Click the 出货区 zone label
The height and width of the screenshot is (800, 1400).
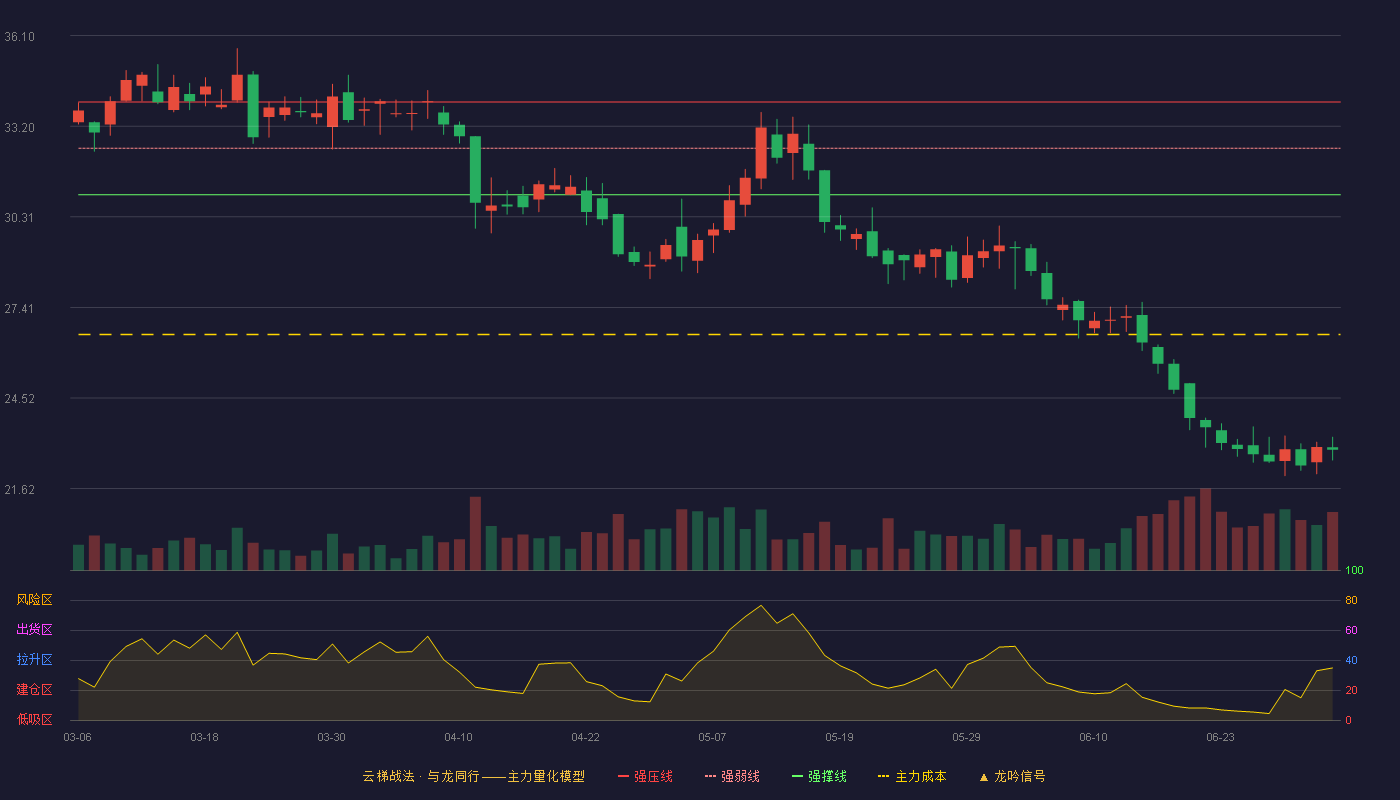coord(34,630)
